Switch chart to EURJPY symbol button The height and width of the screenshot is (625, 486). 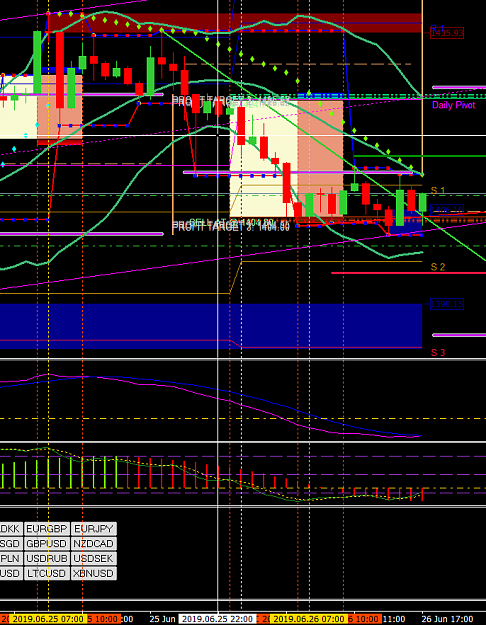(x=94, y=529)
